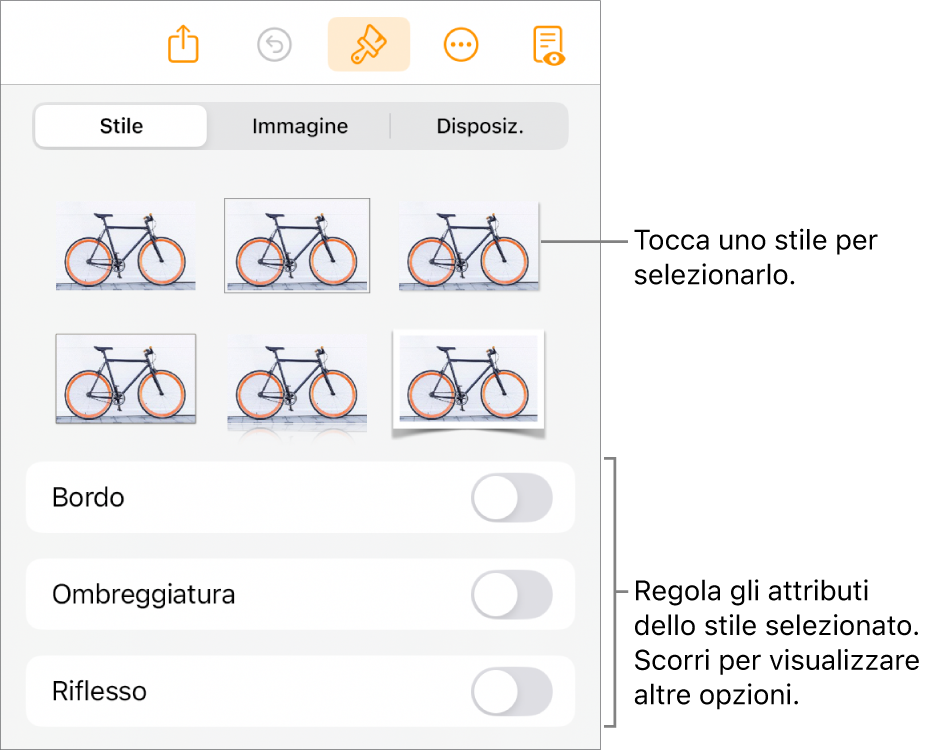The image size is (940, 750).
Task: Open the Immagine tab
Action: (300, 127)
